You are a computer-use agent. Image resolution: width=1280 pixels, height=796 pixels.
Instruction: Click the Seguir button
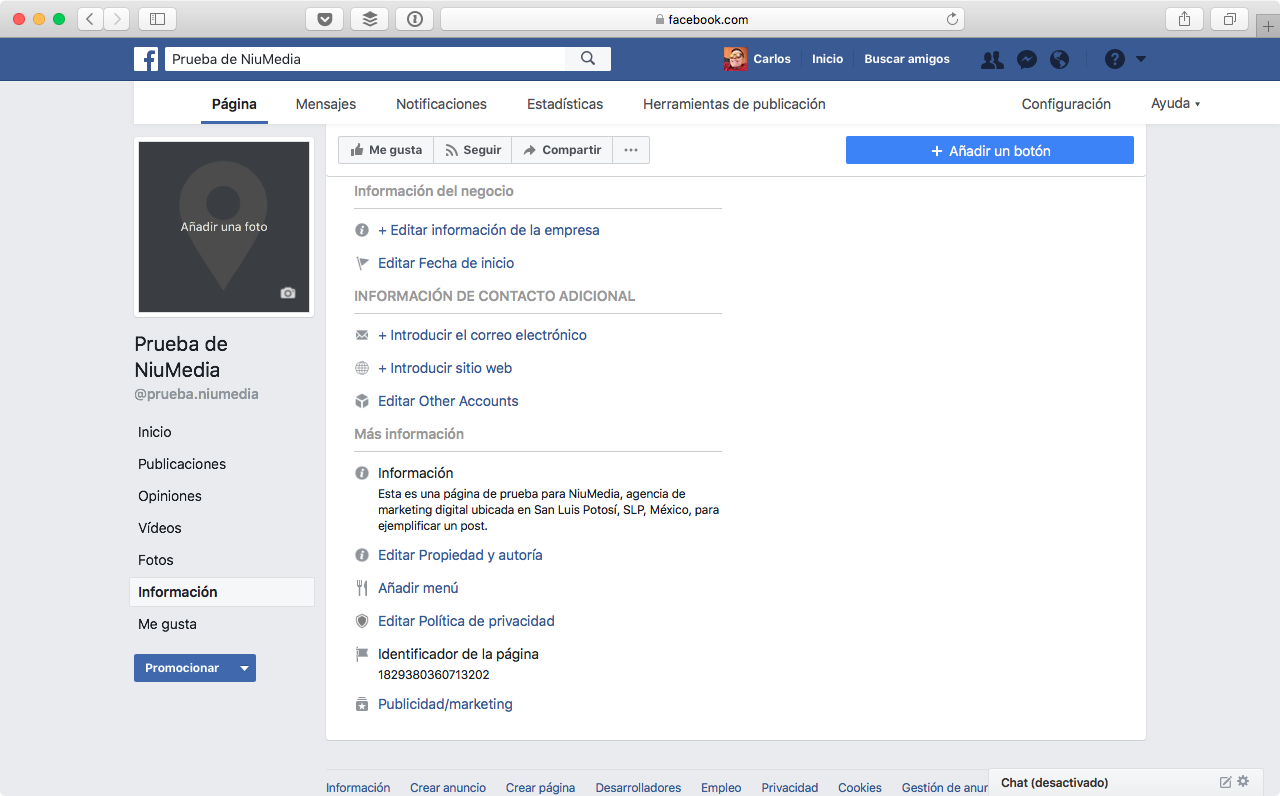click(473, 150)
